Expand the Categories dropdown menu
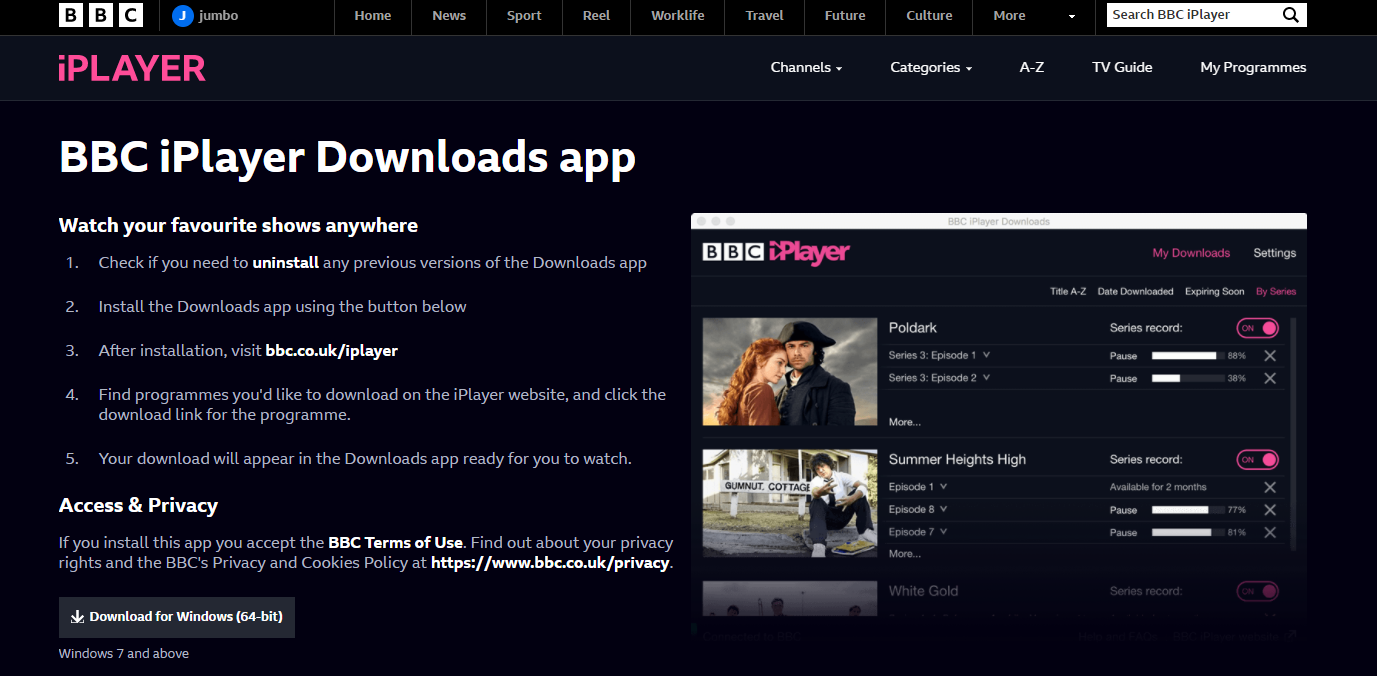1377x676 pixels. coord(931,68)
